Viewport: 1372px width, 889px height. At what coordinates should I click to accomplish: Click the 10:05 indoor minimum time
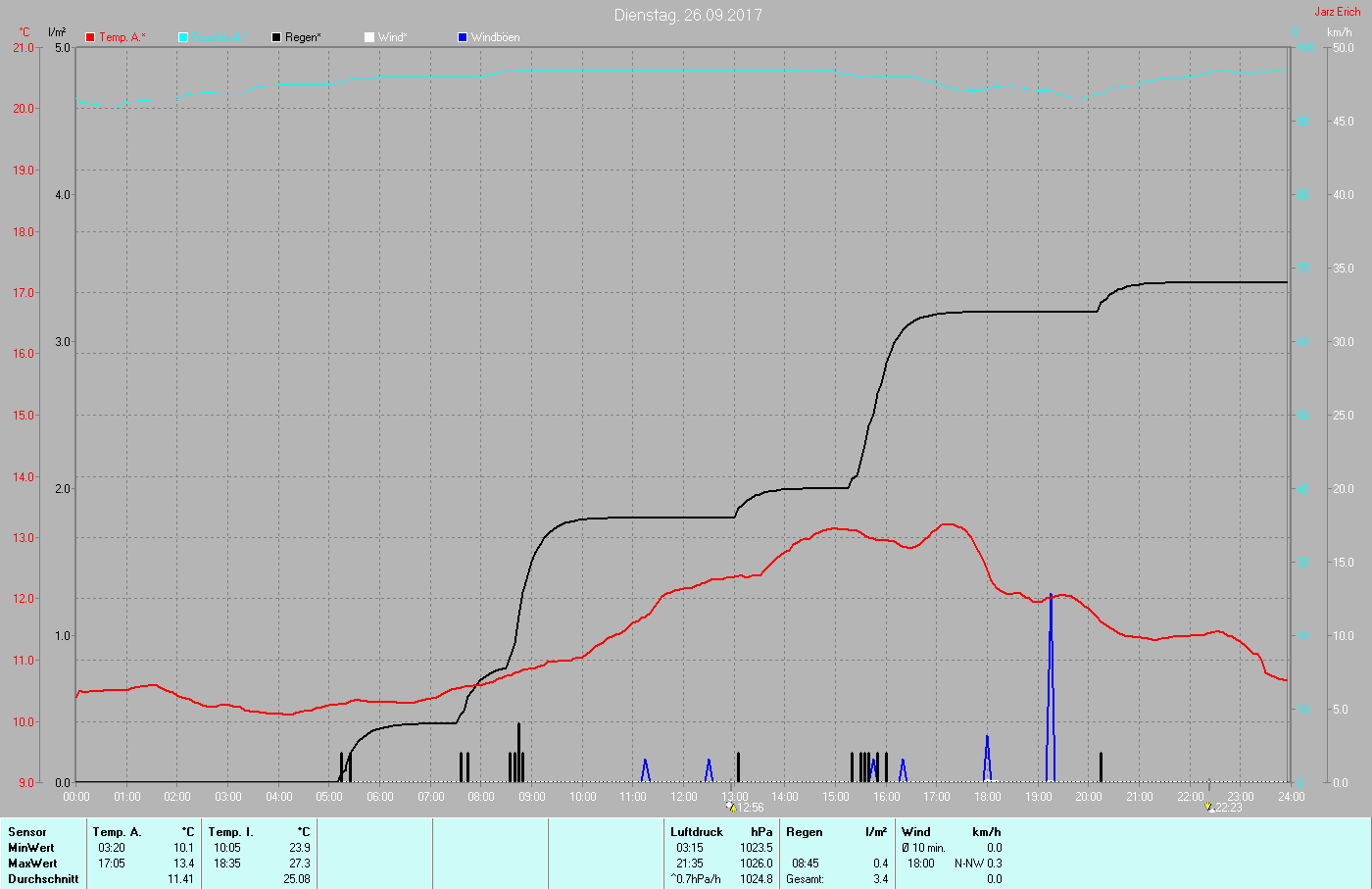[x=227, y=848]
